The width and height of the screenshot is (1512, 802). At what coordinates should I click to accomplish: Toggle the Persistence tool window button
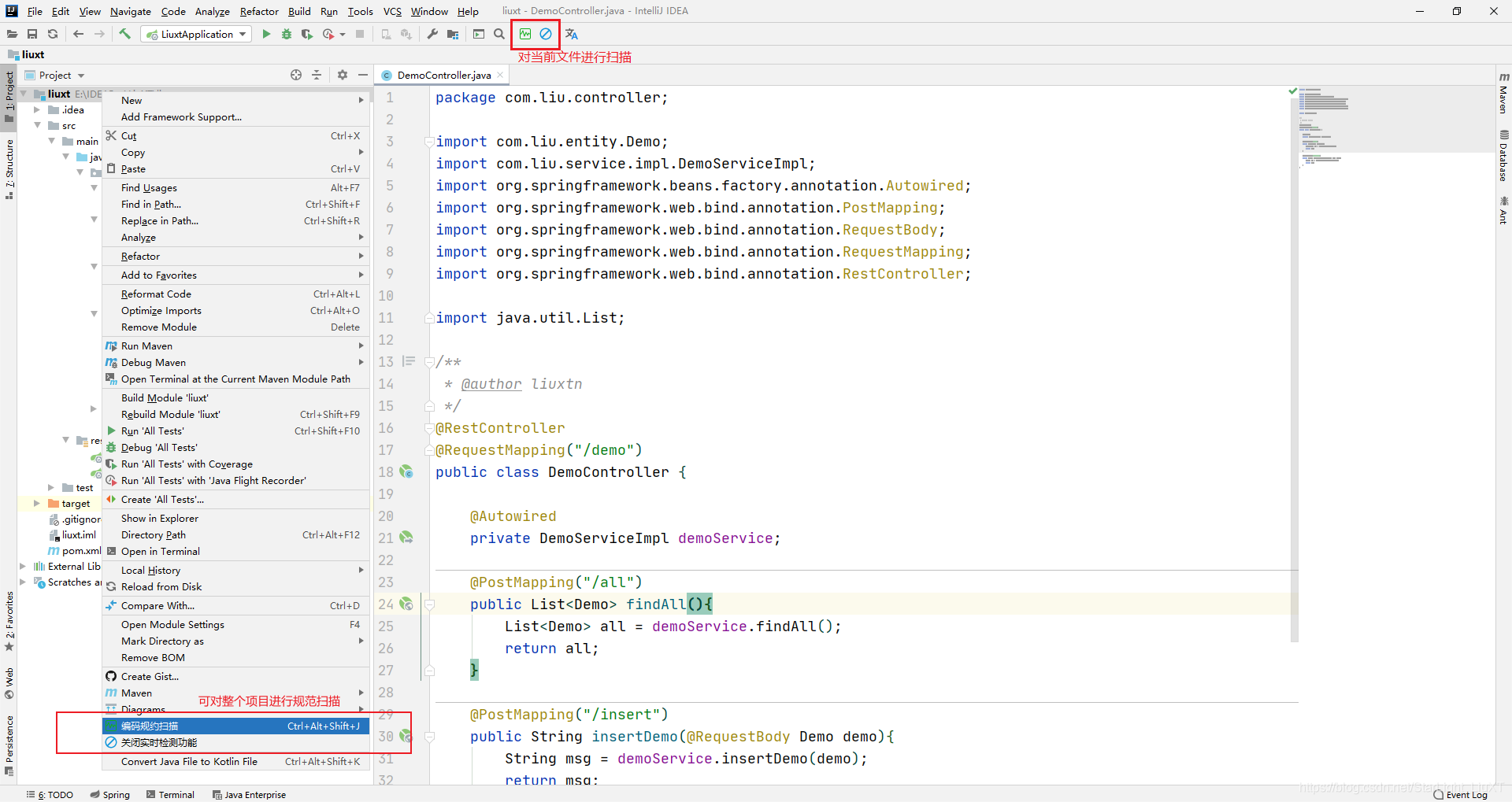pos(9,746)
